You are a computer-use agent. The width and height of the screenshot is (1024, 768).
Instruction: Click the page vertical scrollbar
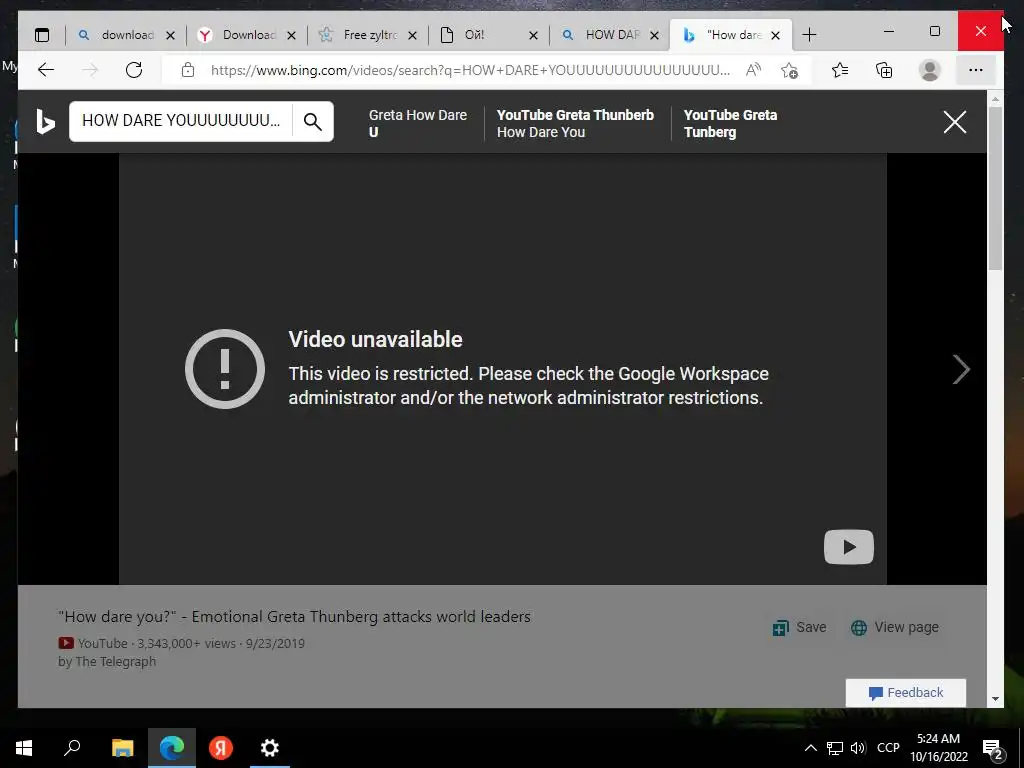pos(995,188)
